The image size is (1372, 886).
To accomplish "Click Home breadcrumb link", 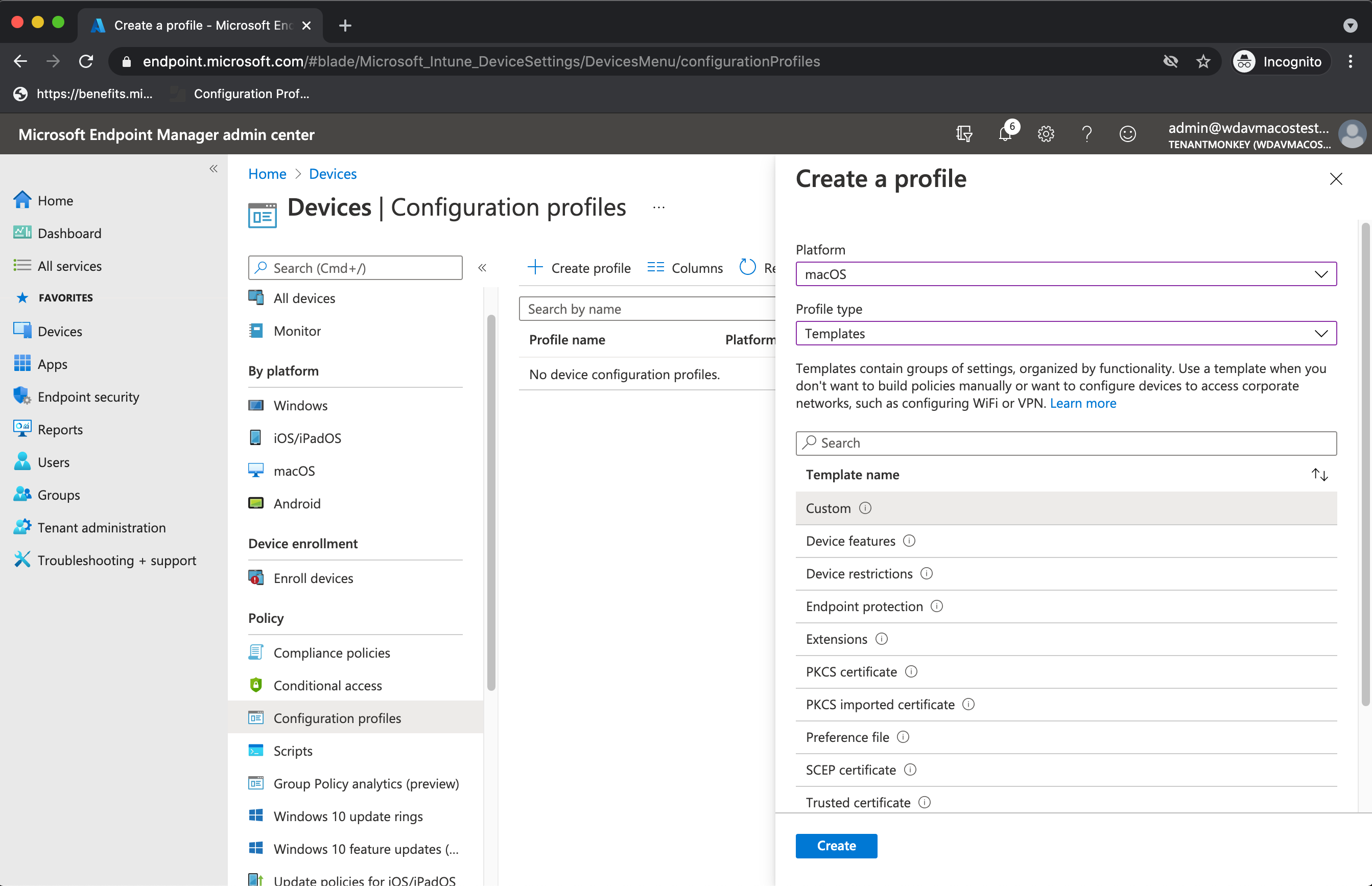I will pos(267,174).
